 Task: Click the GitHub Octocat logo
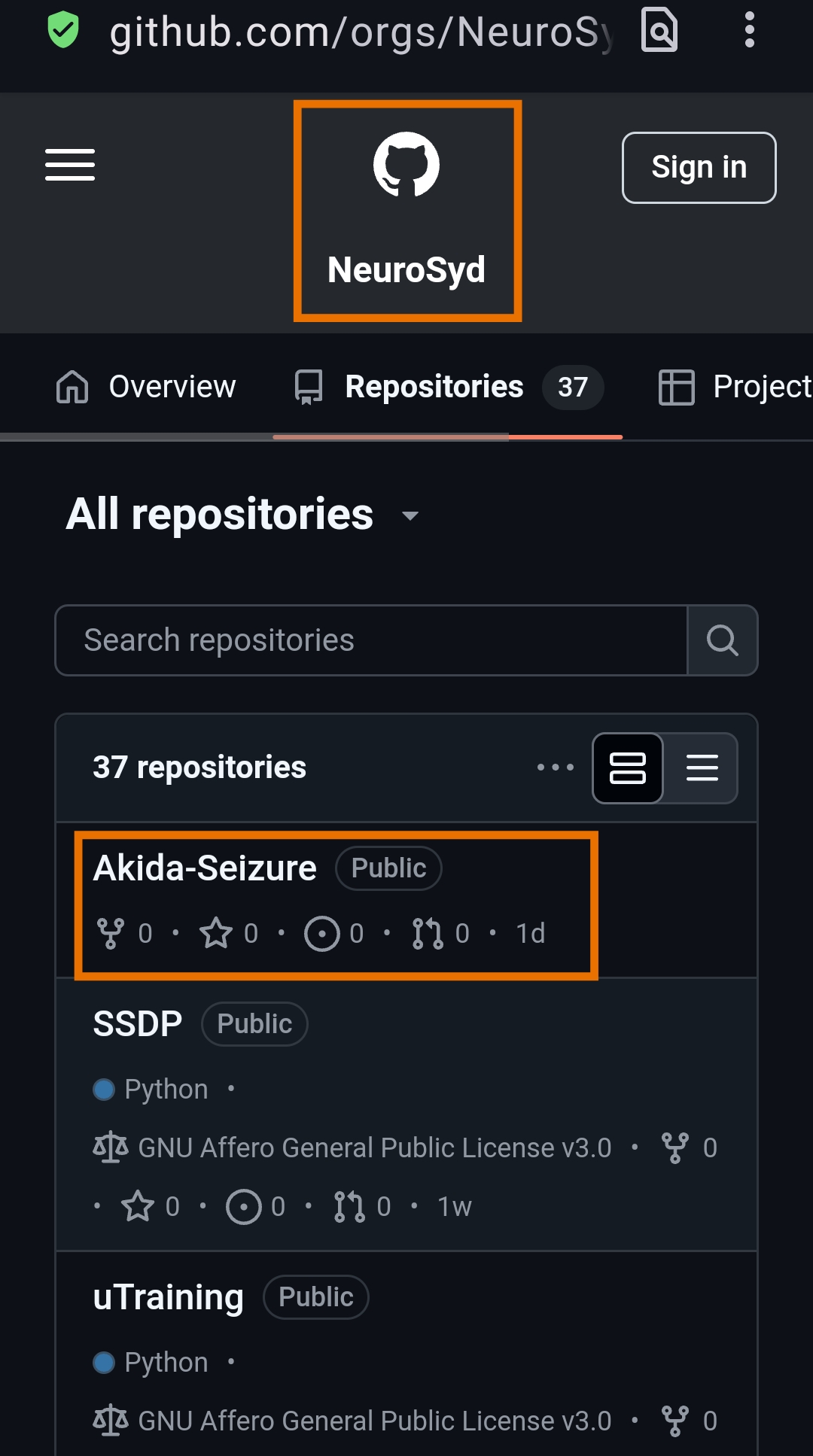406,164
